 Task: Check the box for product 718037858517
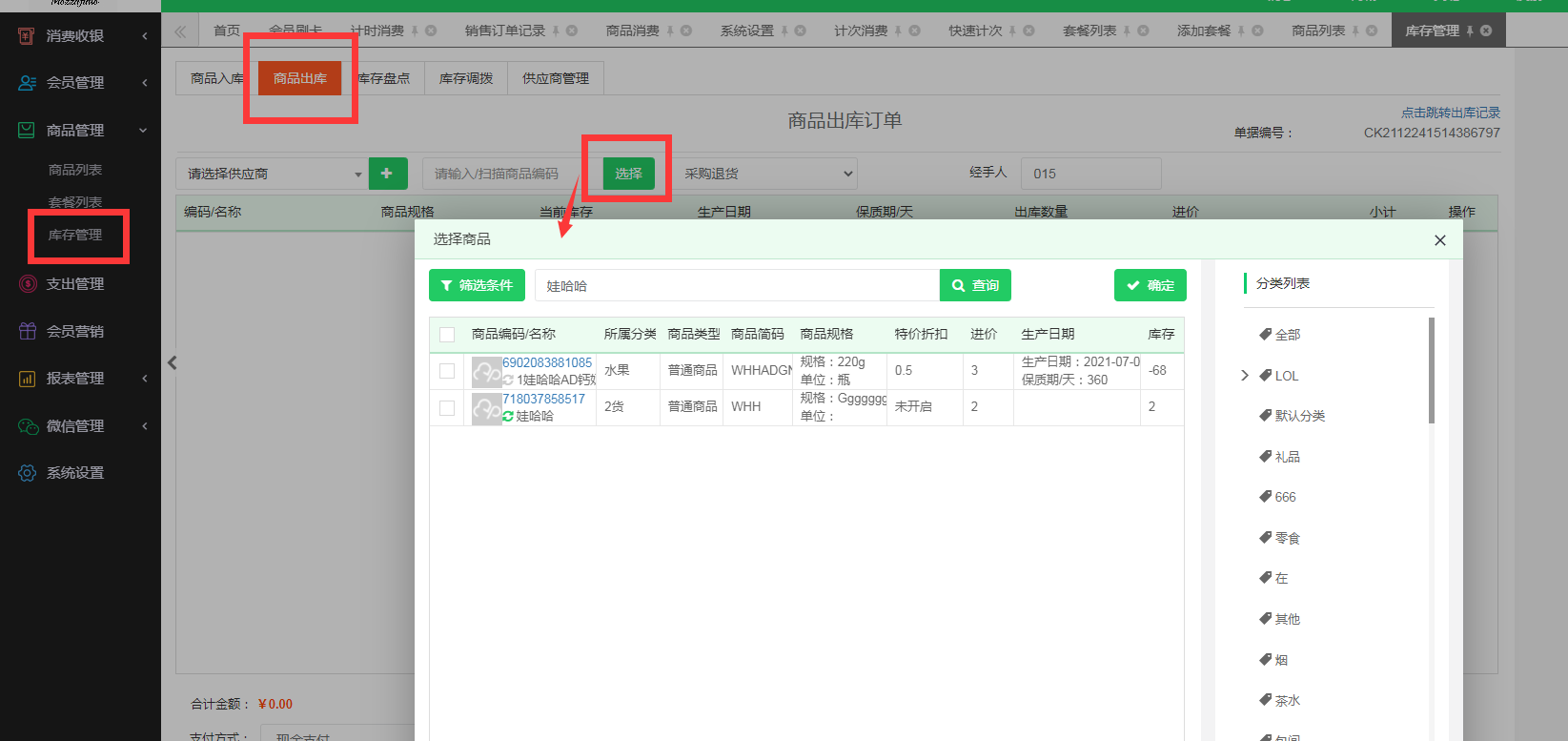[x=447, y=408]
